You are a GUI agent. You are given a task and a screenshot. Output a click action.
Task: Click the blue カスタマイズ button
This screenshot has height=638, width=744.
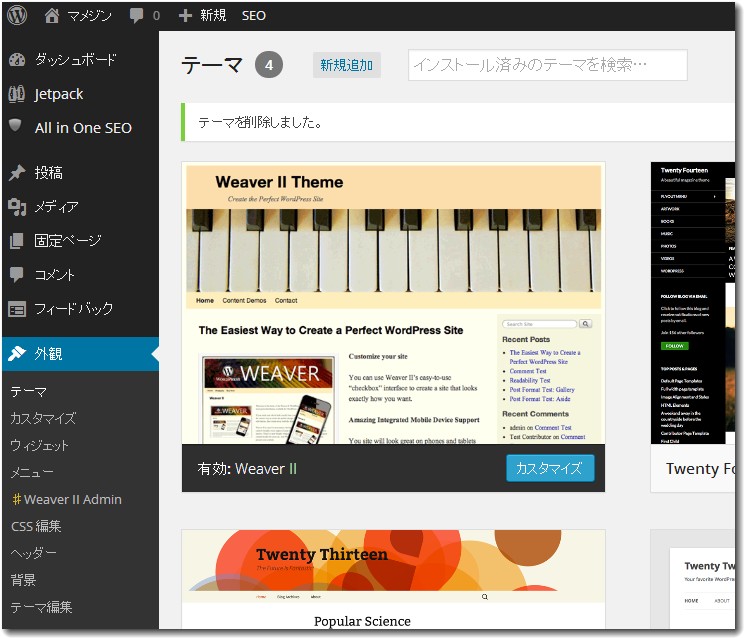(x=550, y=468)
